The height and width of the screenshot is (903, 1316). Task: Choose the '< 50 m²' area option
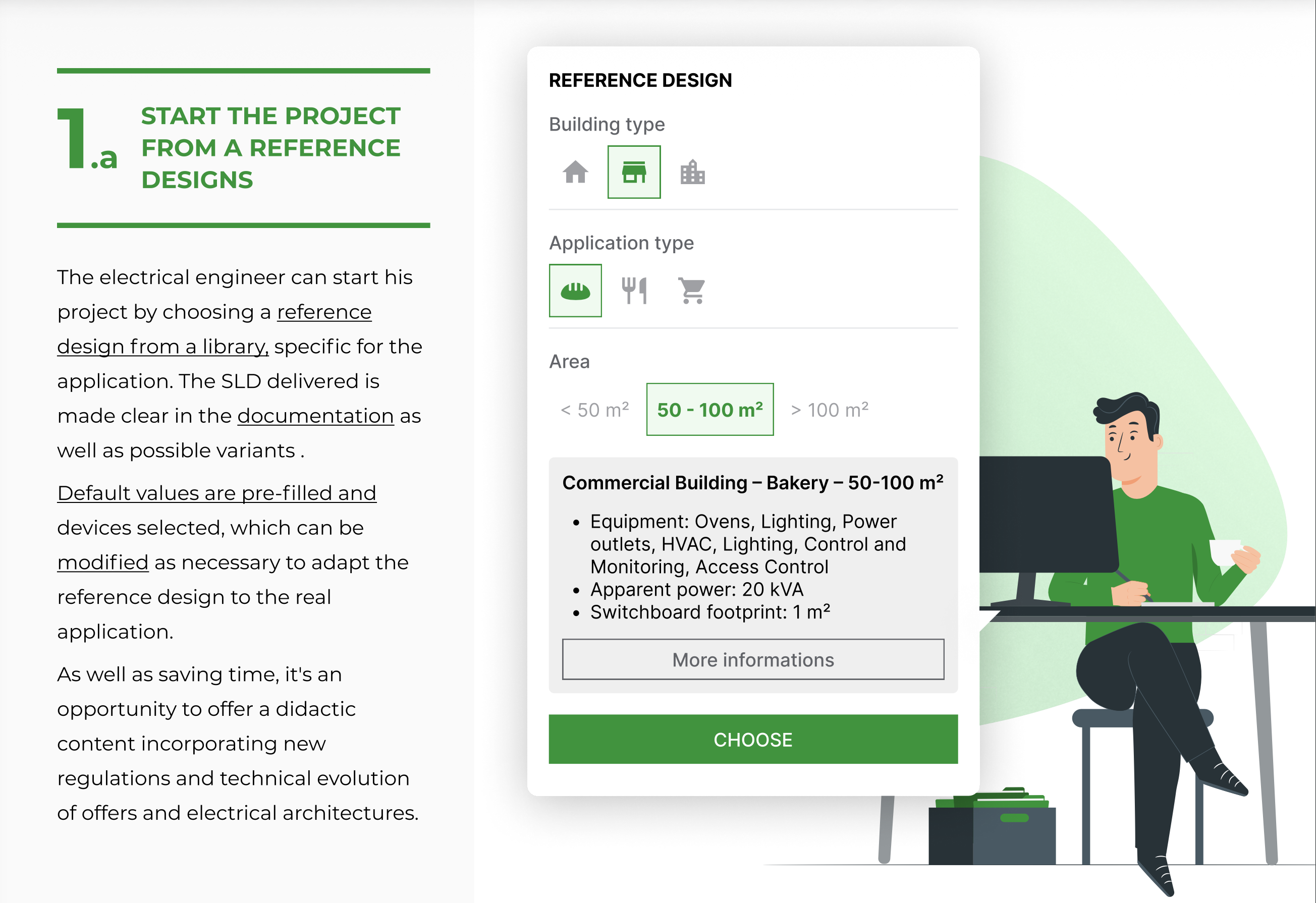pos(594,409)
